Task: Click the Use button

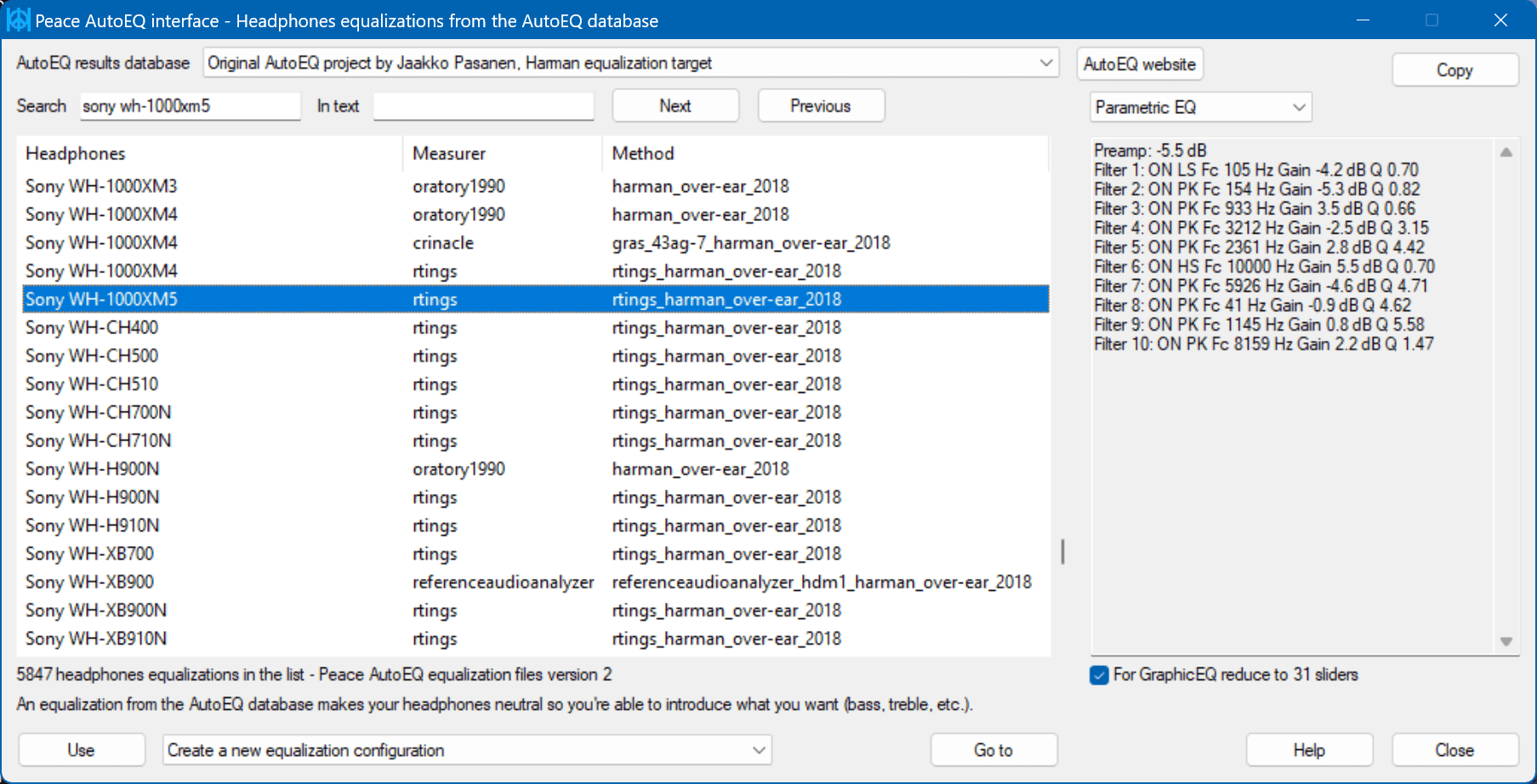Action: click(x=81, y=750)
